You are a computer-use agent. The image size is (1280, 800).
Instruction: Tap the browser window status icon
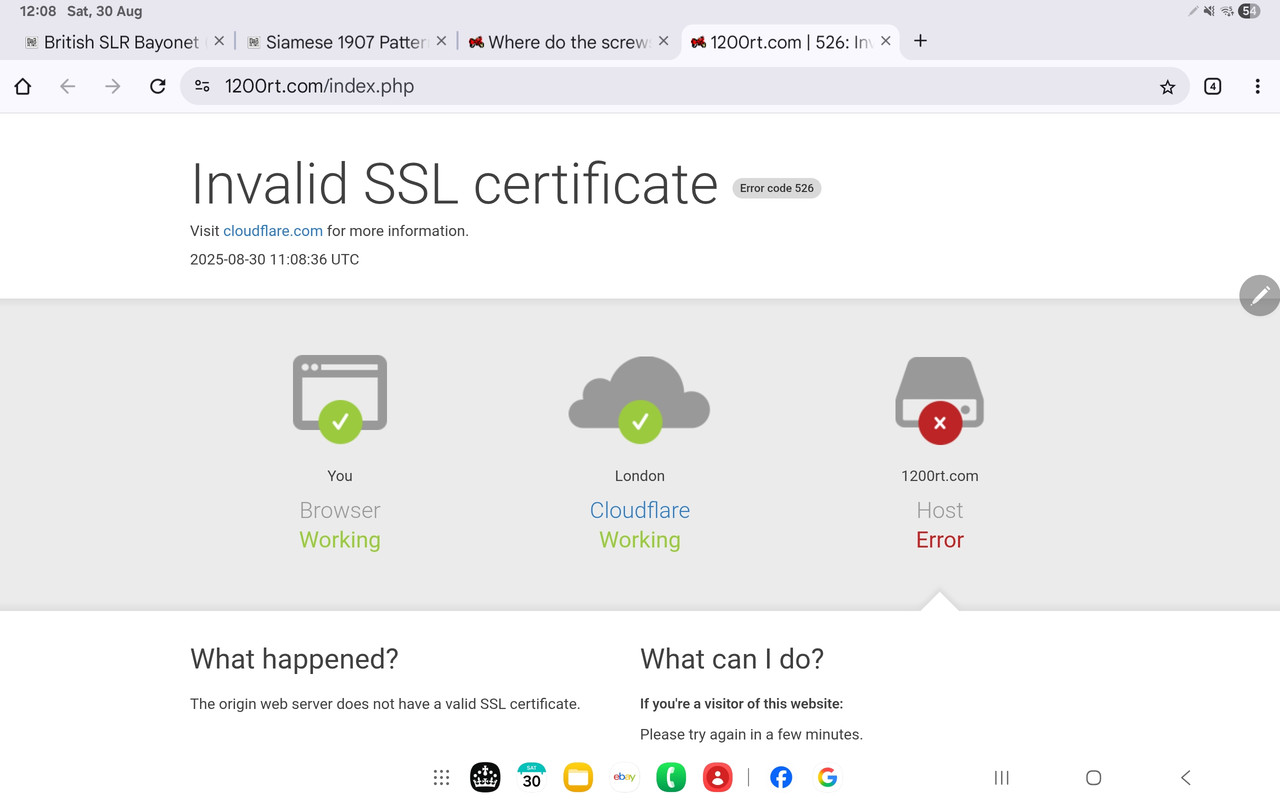click(340, 398)
